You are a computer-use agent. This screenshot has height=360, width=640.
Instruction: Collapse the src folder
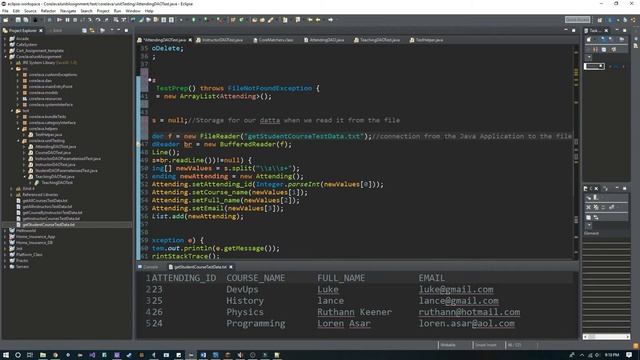[x=11, y=69]
